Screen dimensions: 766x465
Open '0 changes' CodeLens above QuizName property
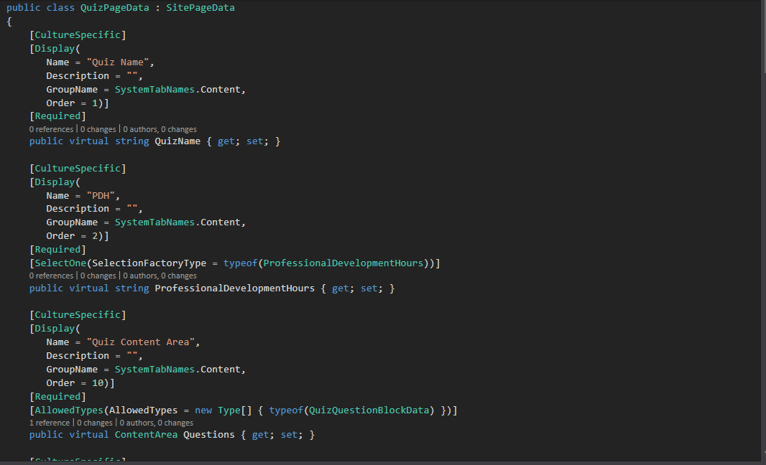coord(98,129)
